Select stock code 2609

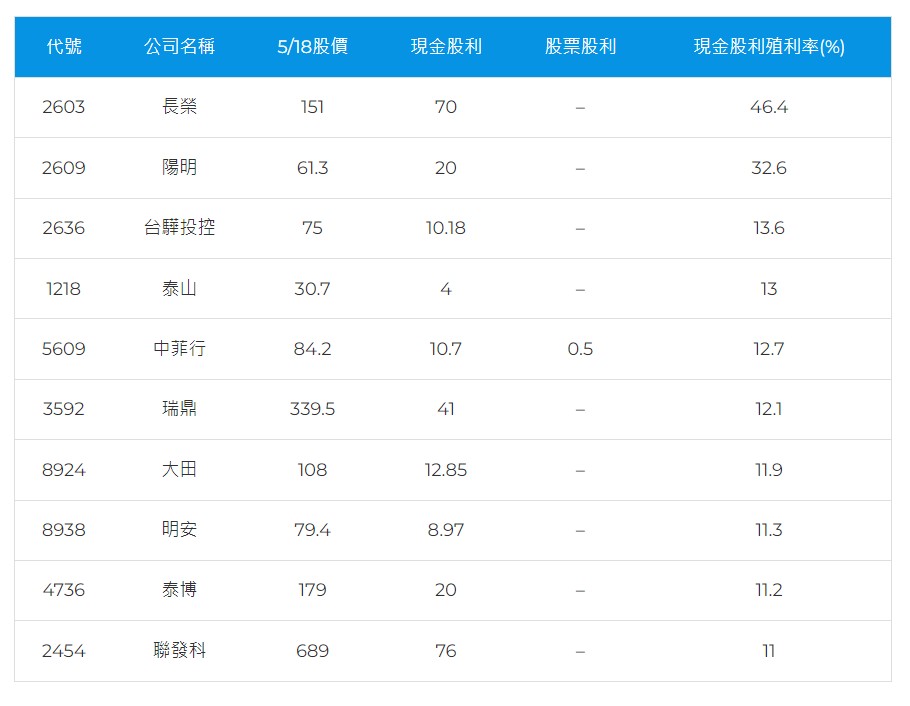point(64,168)
